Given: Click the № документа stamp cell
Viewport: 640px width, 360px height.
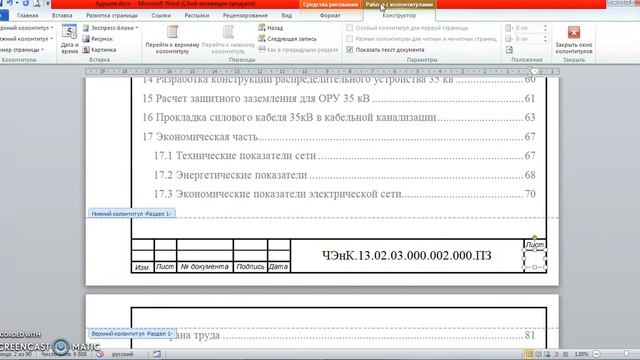Looking at the screenshot, I should tap(204, 267).
